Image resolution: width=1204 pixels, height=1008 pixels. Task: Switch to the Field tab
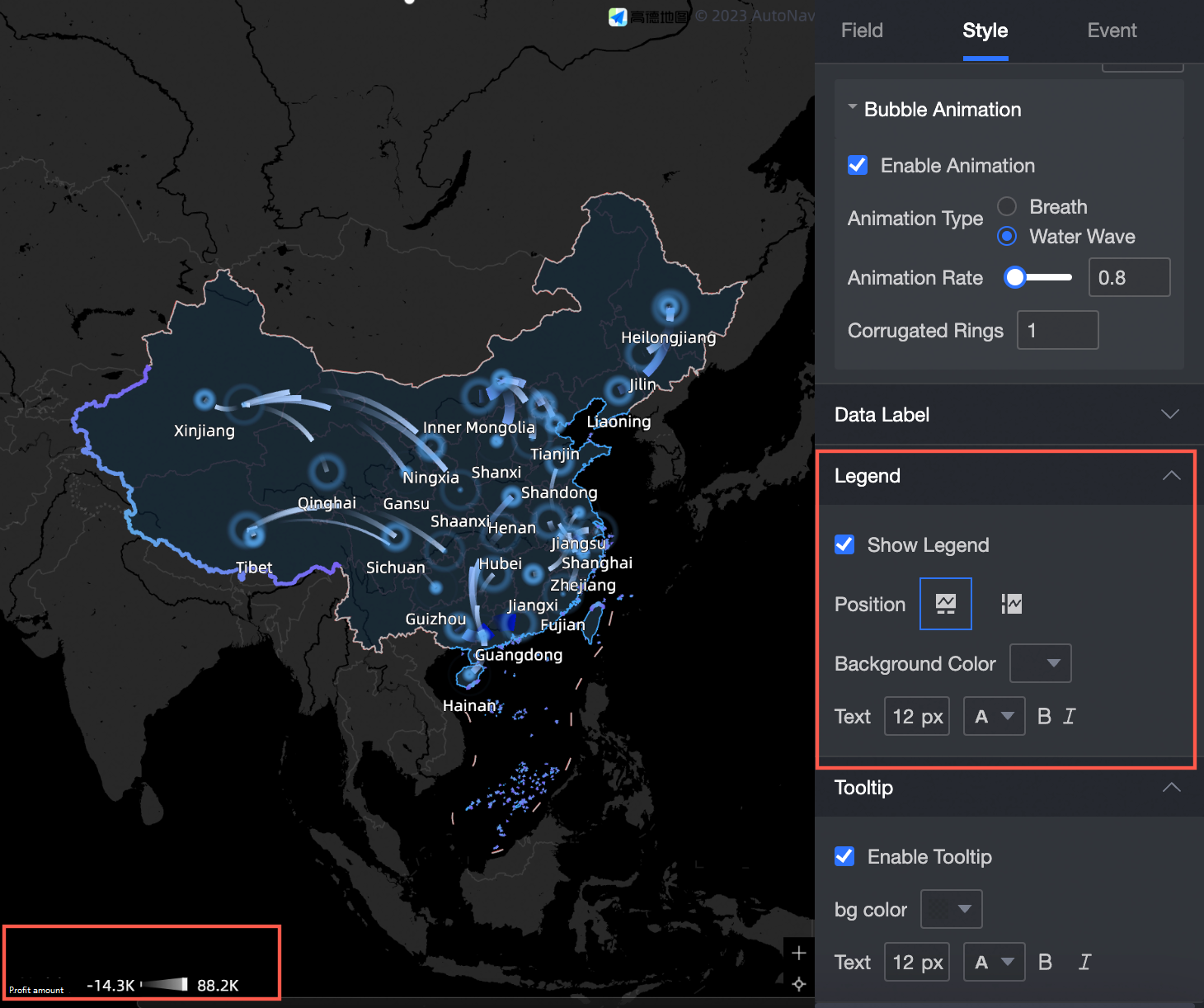[862, 31]
